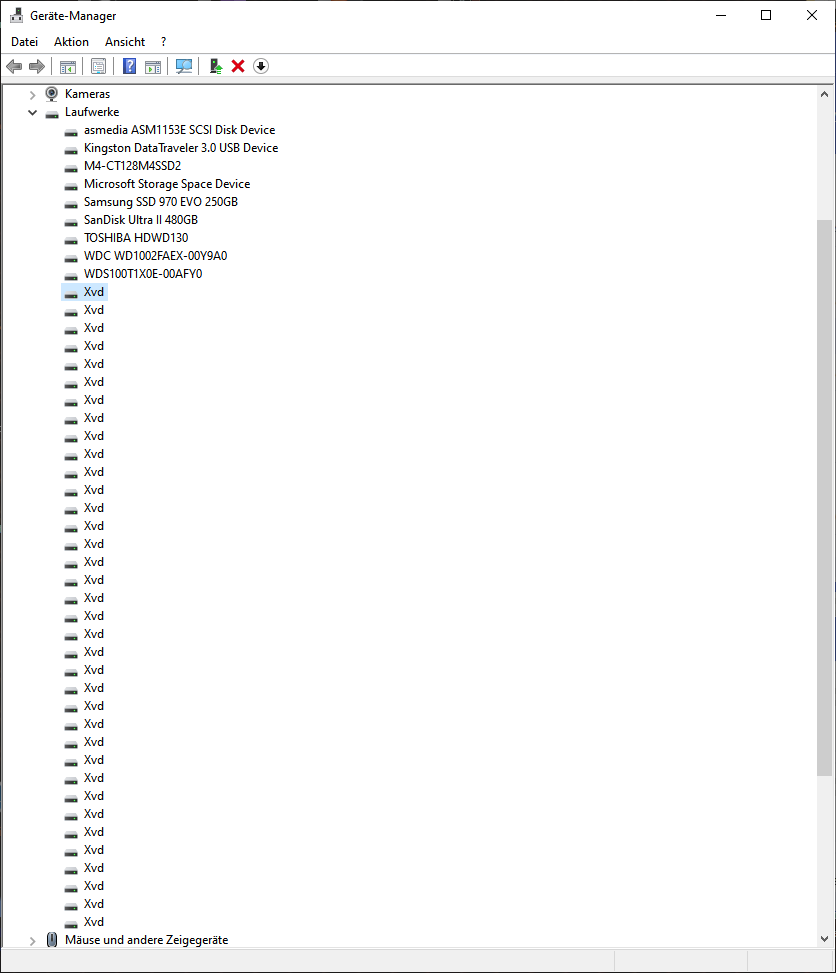Click drive icon next to M4-CT128M4SSD2
The image size is (836, 973).
point(71,168)
